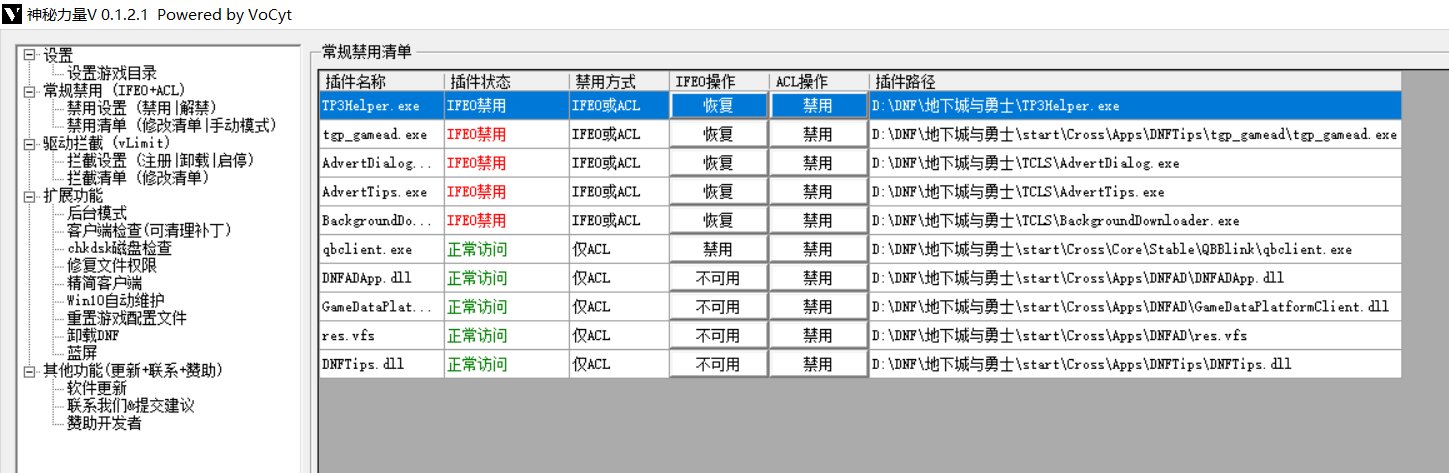Collapse the 其他功能 tree node

[30, 371]
